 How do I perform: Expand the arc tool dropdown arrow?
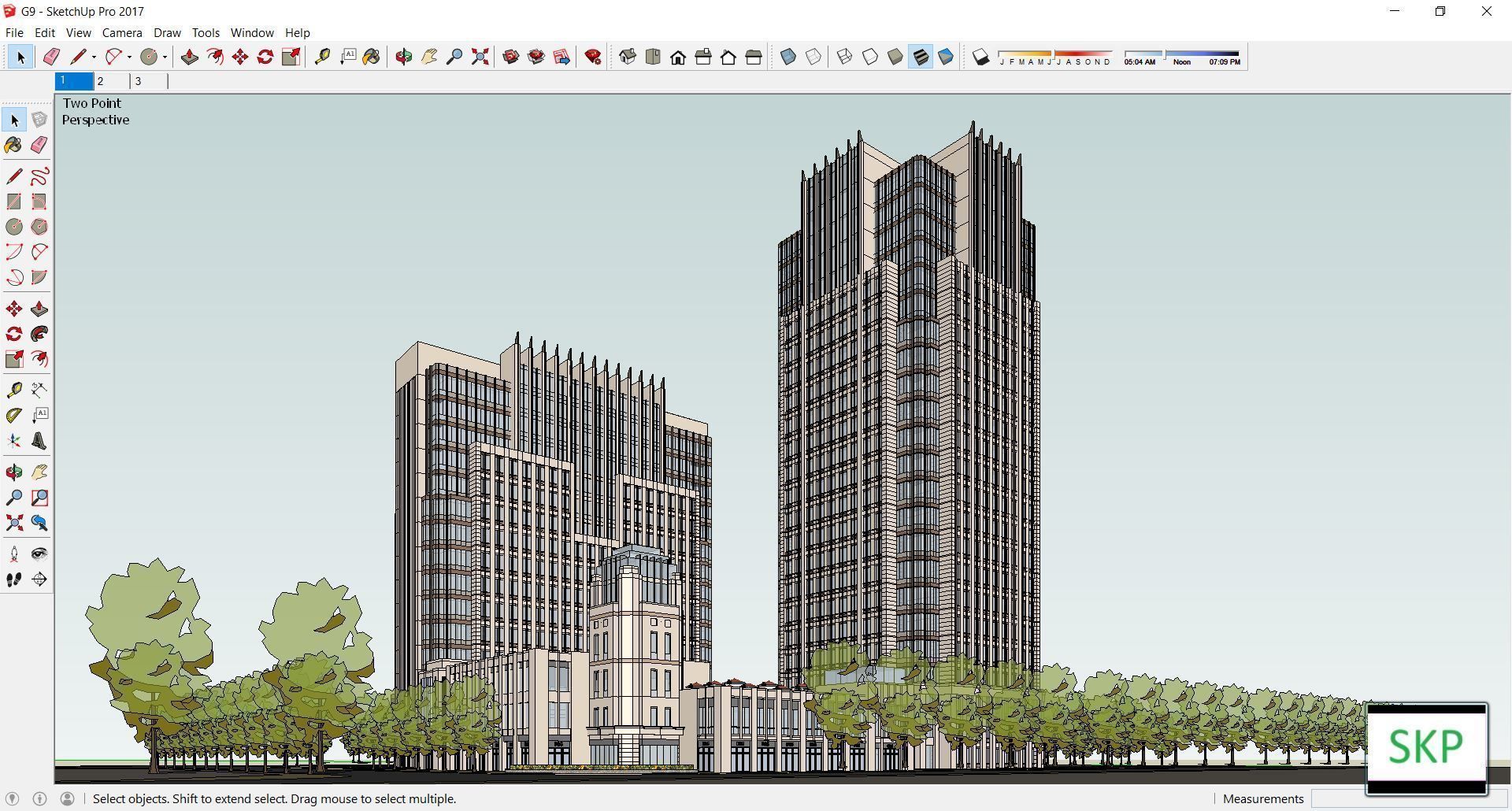129,57
